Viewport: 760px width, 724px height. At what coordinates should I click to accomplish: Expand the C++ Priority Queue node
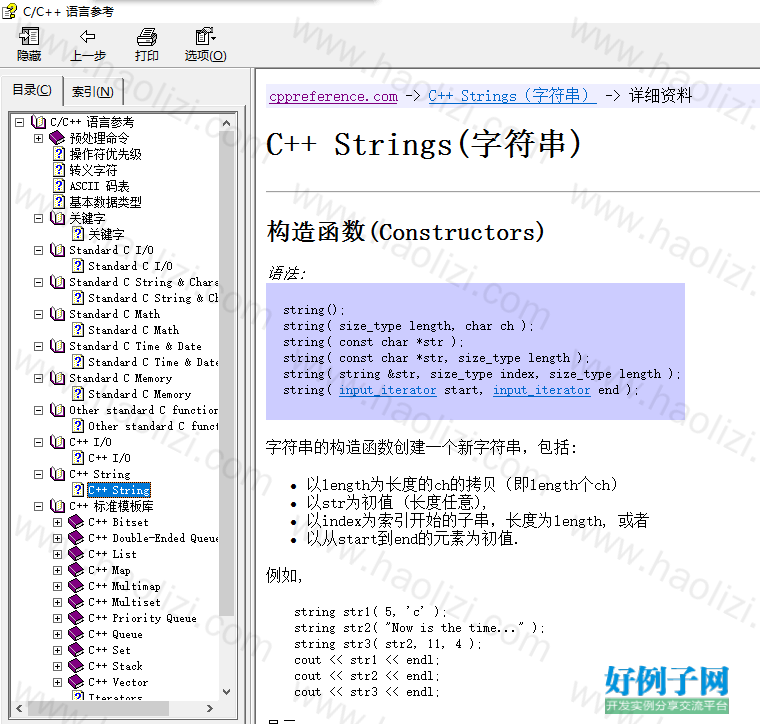click(58, 618)
